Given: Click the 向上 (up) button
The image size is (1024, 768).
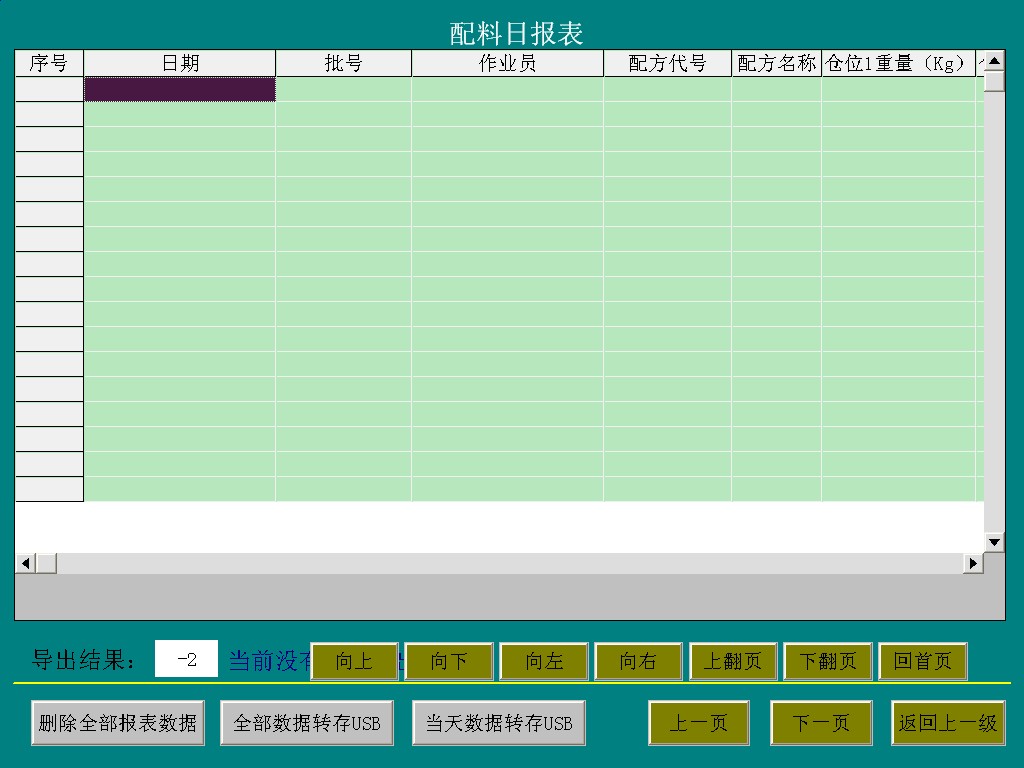Looking at the screenshot, I should click(354, 662).
